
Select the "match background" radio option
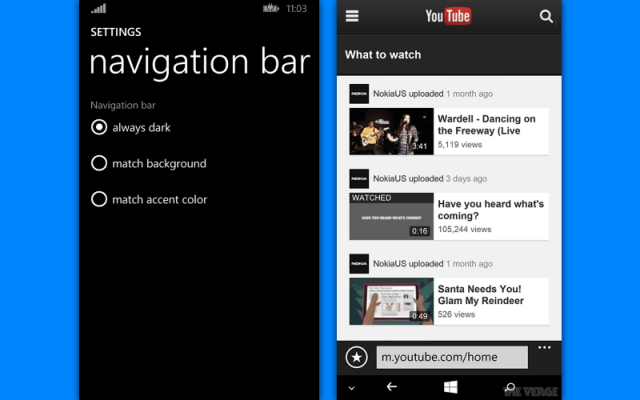pos(99,163)
